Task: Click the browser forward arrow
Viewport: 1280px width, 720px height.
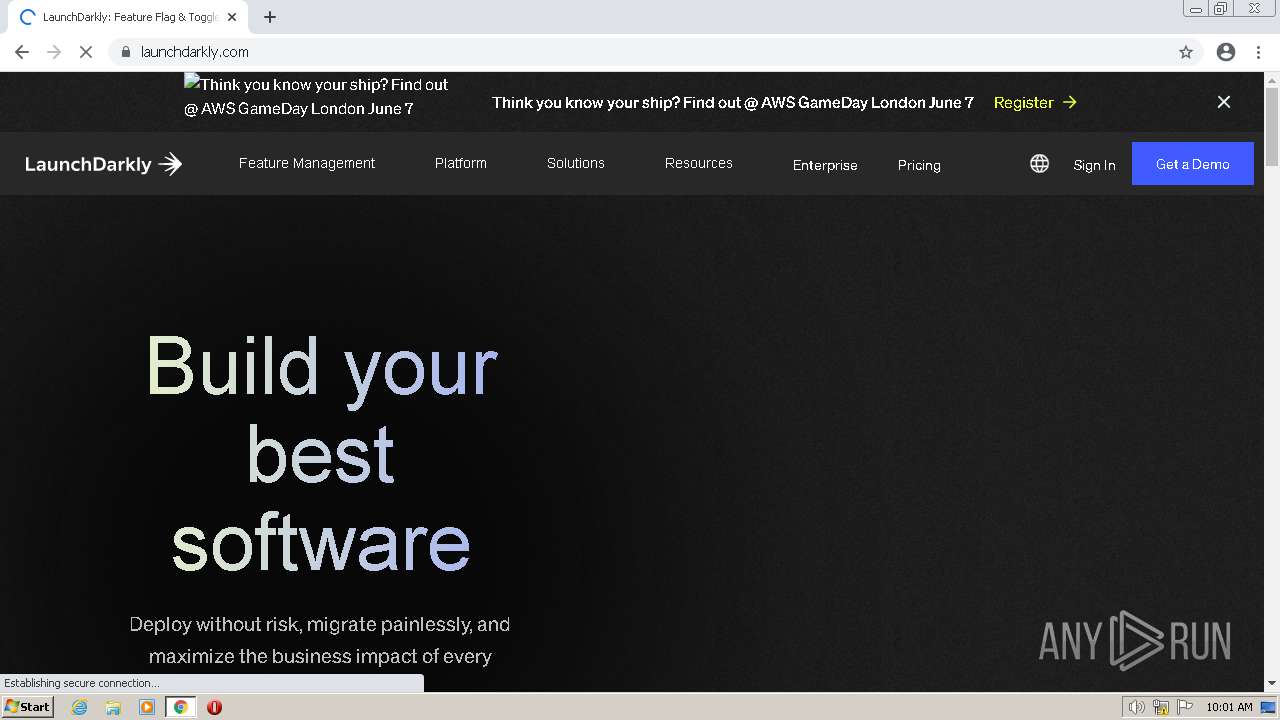Action: pos(54,52)
